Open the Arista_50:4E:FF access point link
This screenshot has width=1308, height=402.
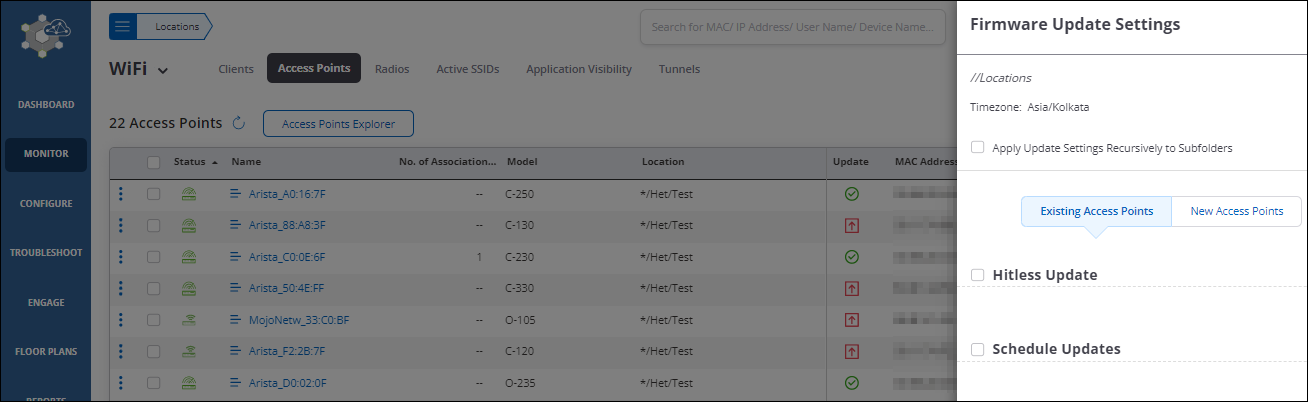coord(287,289)
